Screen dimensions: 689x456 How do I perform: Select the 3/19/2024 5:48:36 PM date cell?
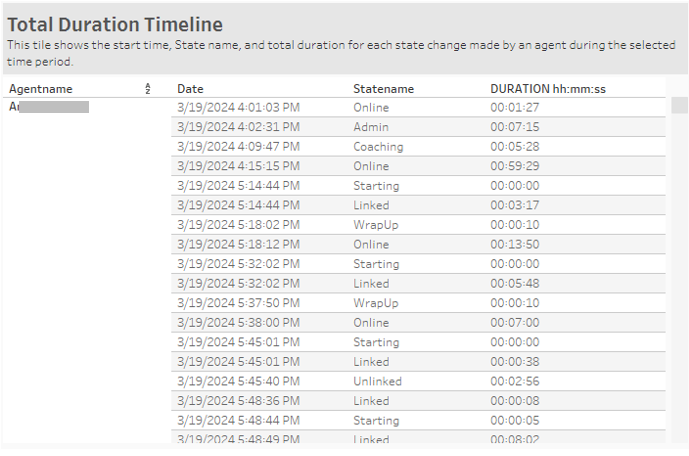(x=238, y=401)
